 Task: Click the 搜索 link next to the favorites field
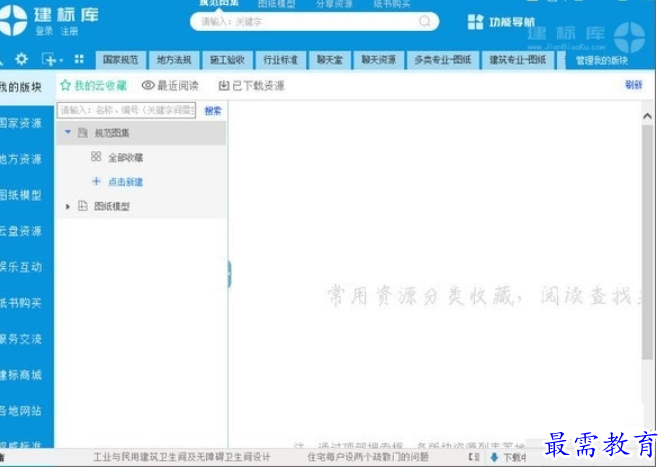coord(213,111)
